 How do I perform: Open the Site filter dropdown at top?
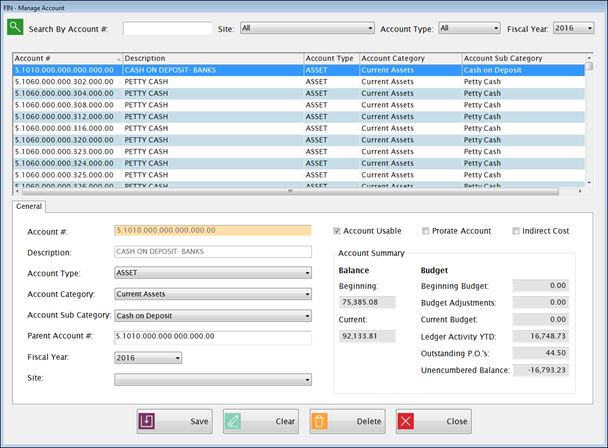coord(307,28)
